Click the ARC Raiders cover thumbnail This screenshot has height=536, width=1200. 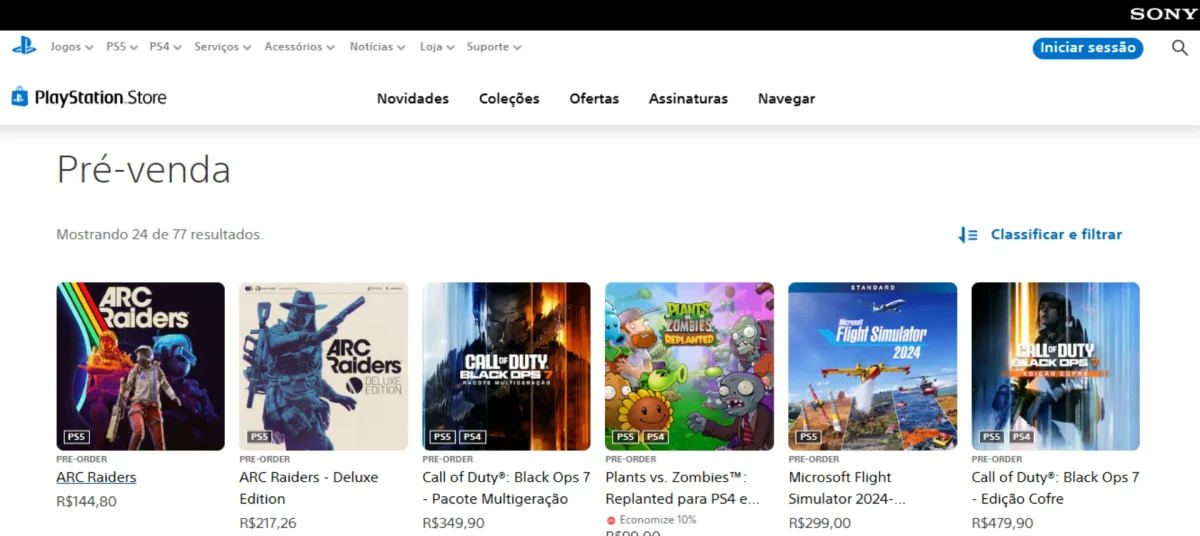click(140, 366)
